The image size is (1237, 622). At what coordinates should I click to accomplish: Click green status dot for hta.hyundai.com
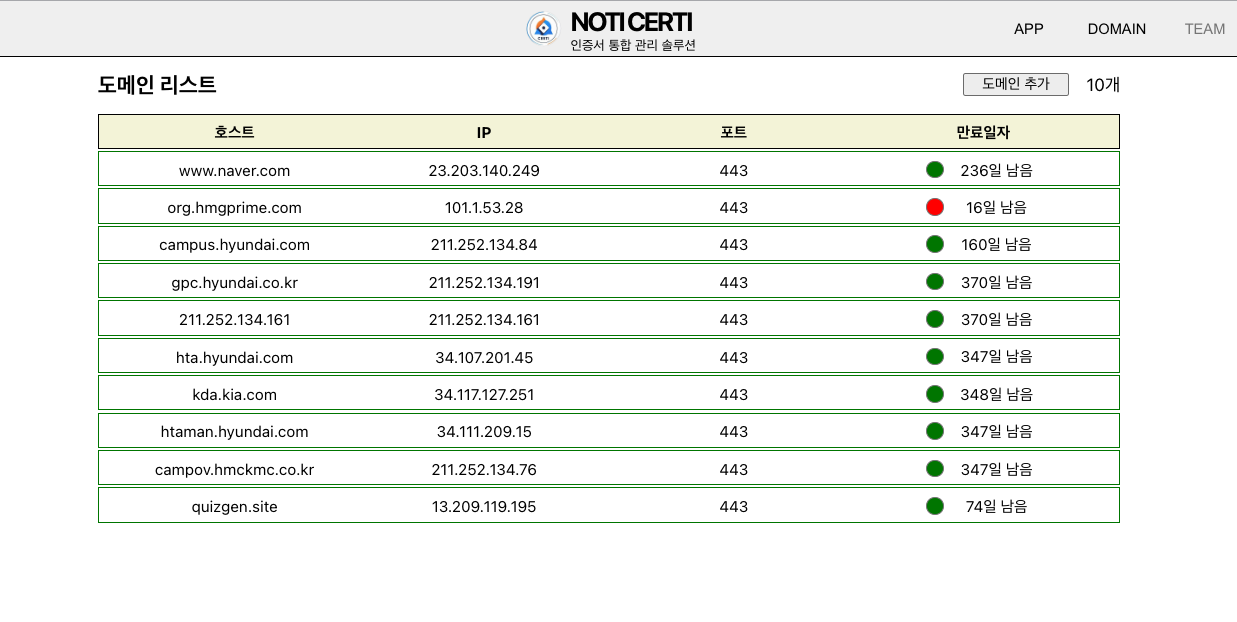935,355
